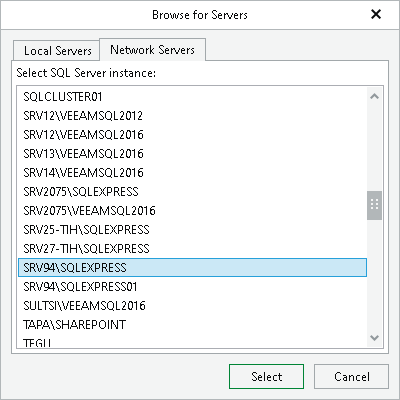
Task: Select SQLCLUSTER01 in the list
Action: point(192,97)
